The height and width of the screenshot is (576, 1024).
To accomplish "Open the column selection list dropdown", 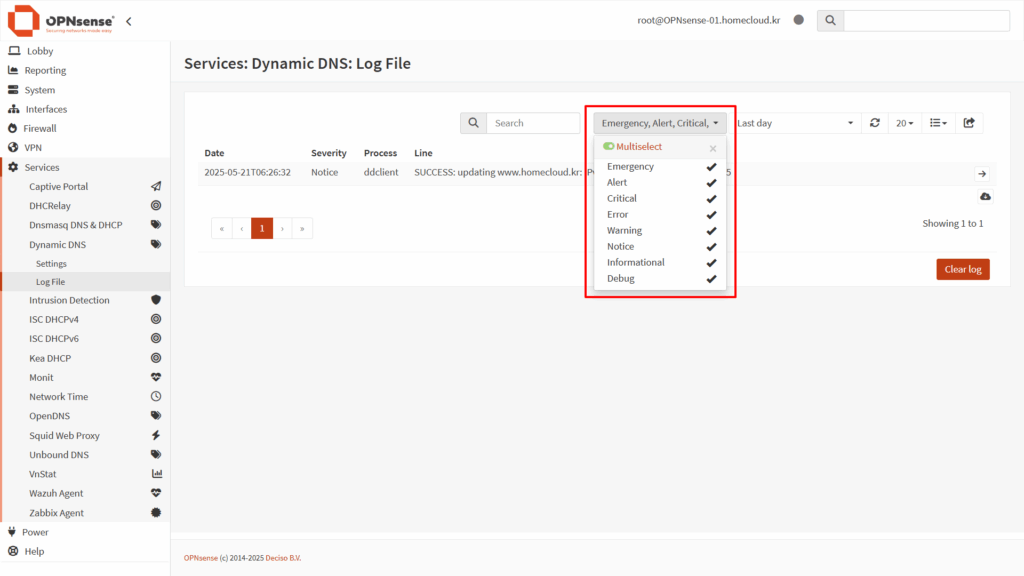I will (x=937, y=123).
